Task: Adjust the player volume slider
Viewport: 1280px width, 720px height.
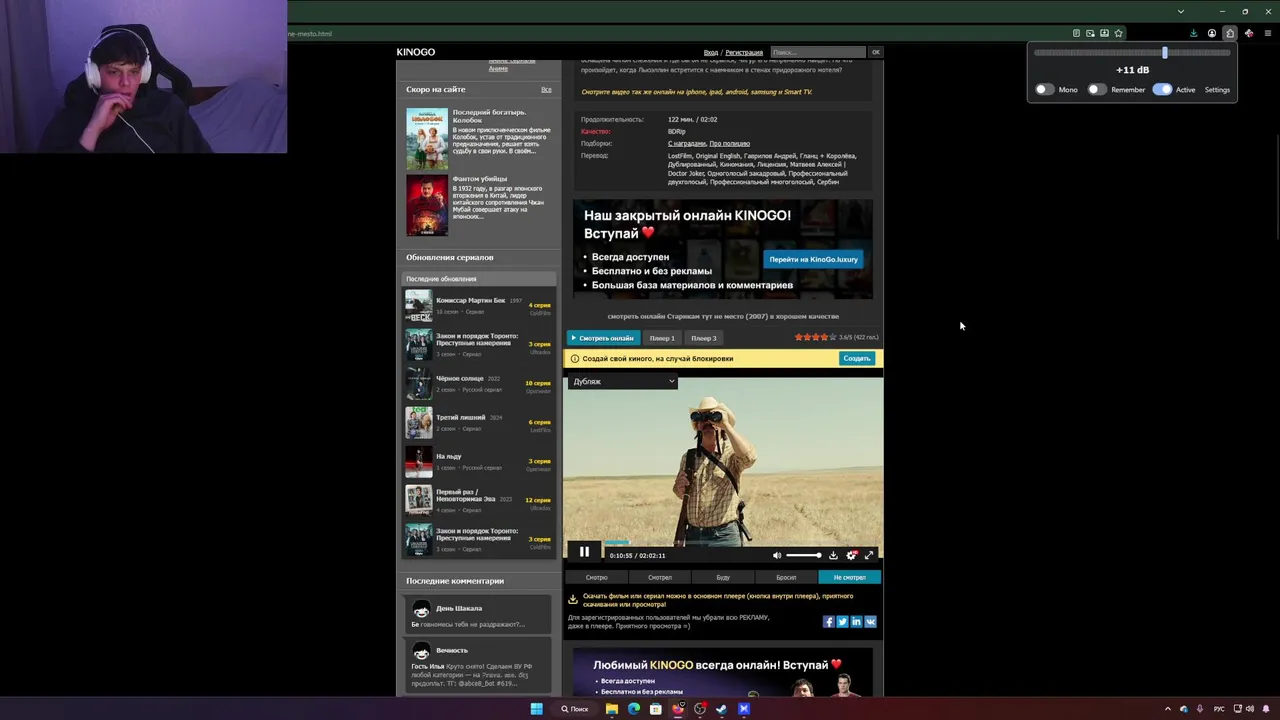Action: [x=803, y=555]
